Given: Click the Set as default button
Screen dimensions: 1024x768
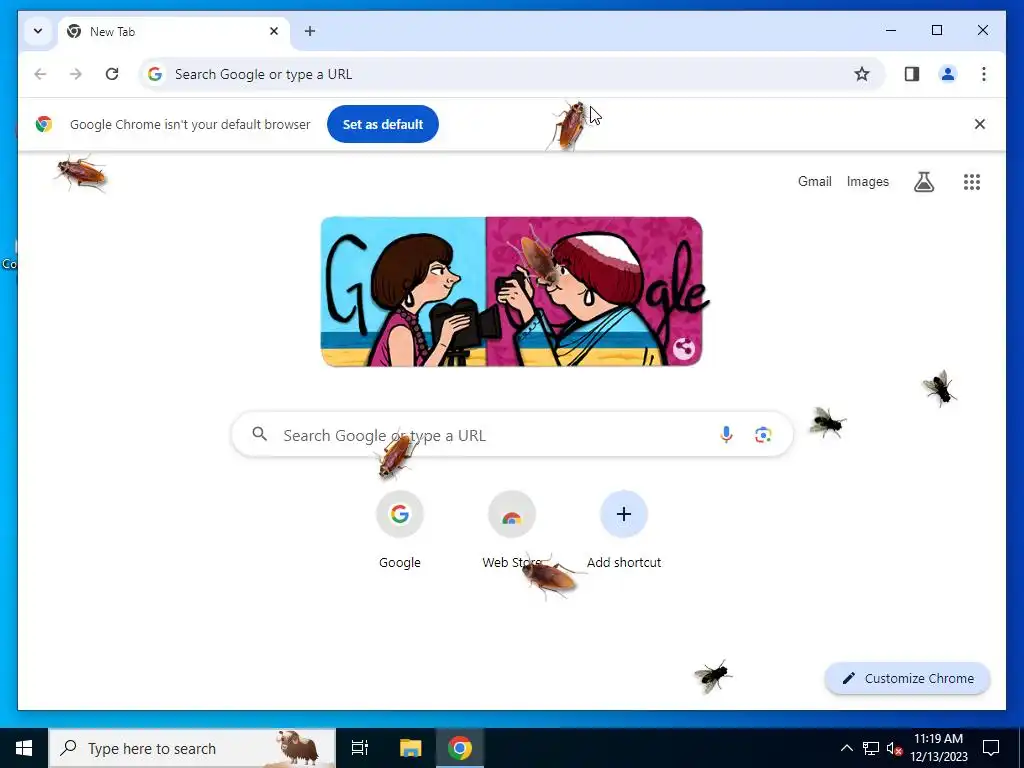Looking at the screenshot, I should (383, 124).
